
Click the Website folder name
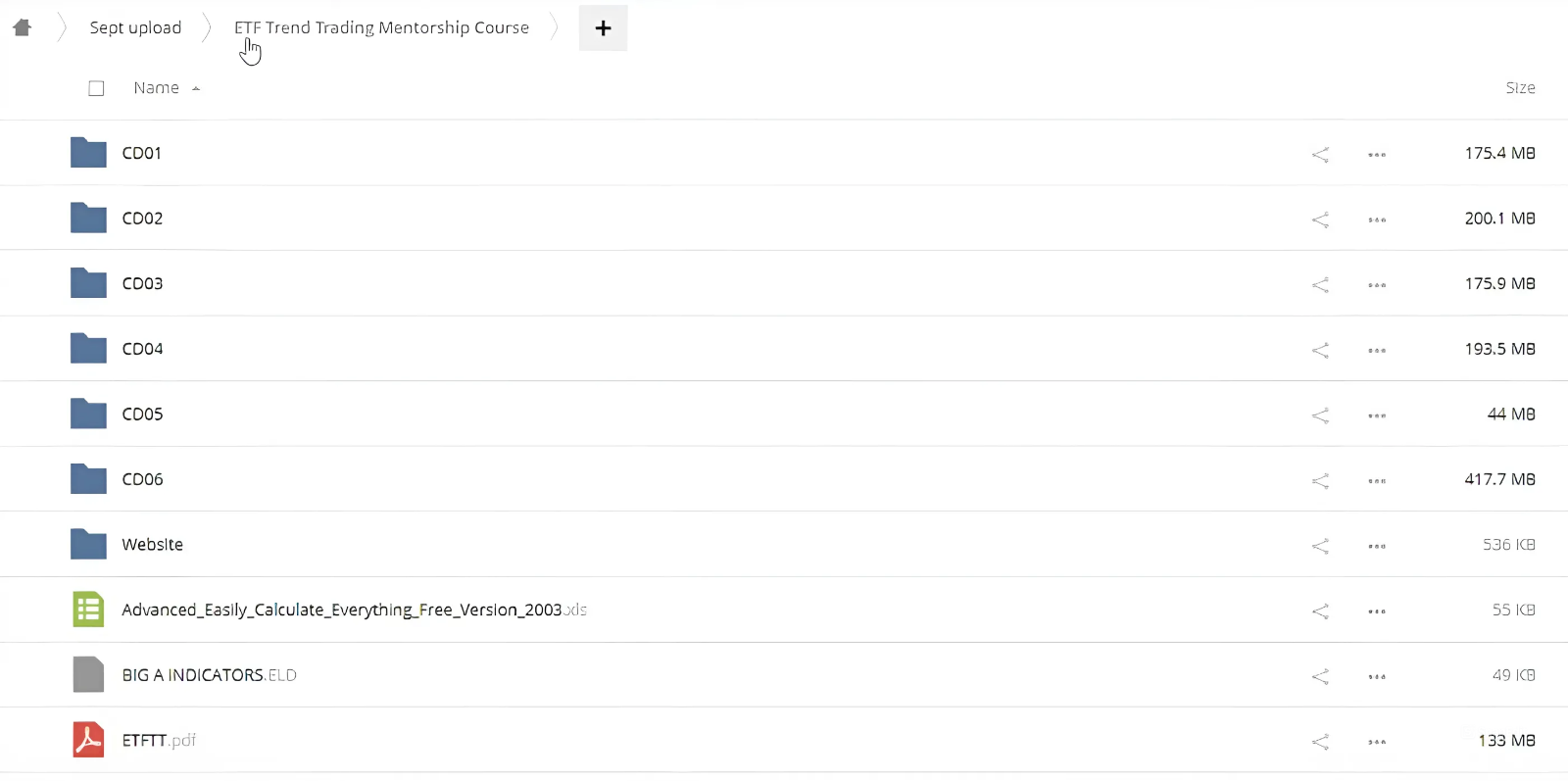(152, 544)
